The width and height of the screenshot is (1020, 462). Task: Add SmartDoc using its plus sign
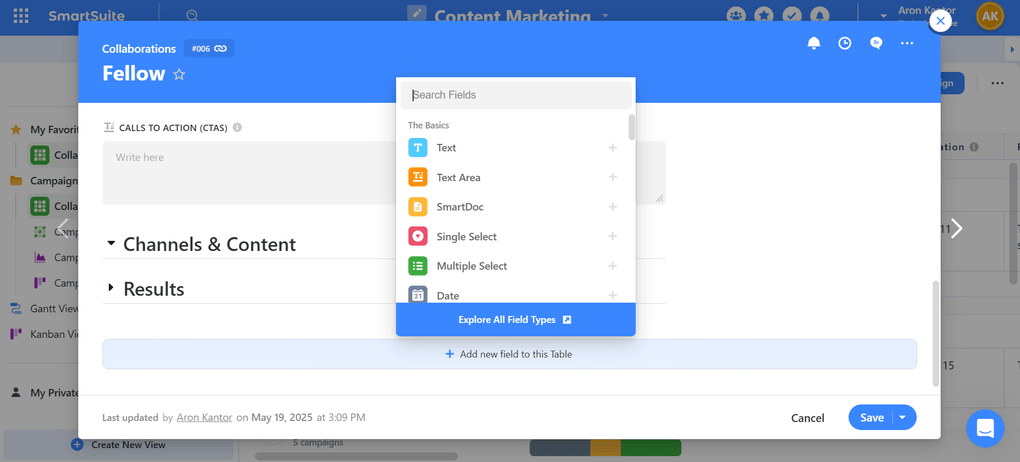click(x=612, y=207)
